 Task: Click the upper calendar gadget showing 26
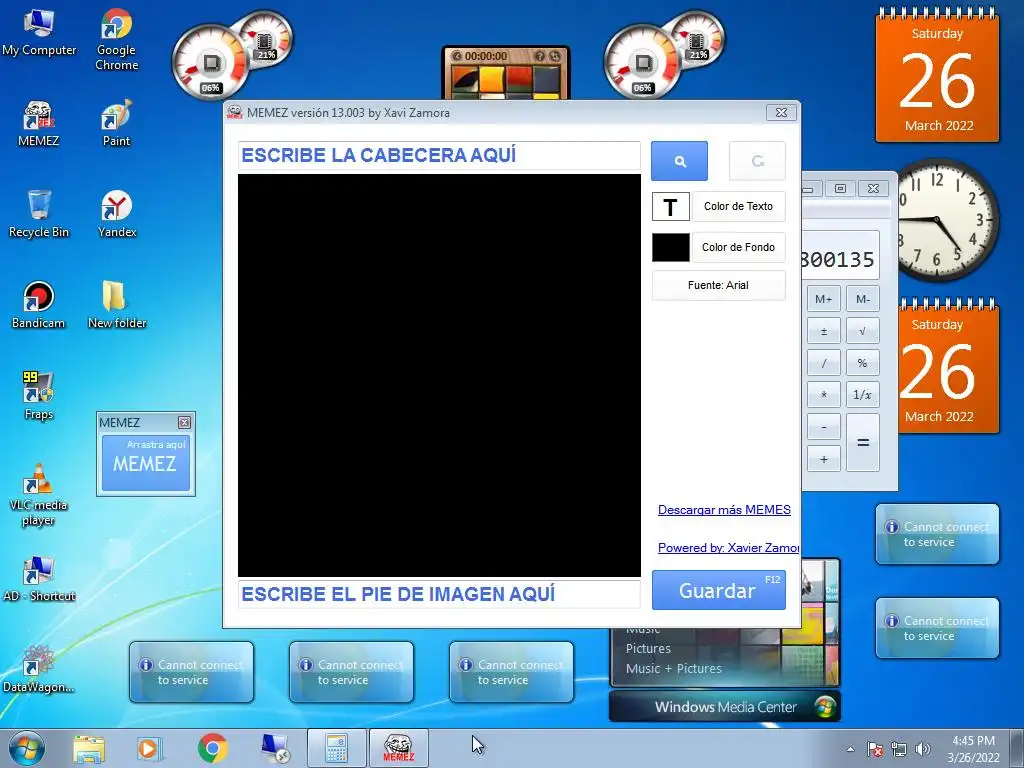(x=937, y=76)
